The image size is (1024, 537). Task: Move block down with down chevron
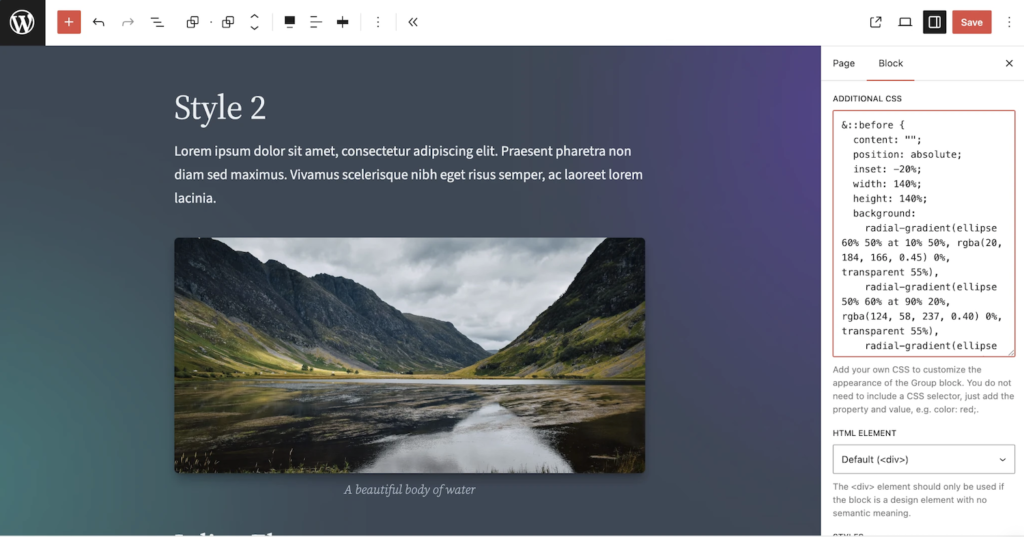254,28
